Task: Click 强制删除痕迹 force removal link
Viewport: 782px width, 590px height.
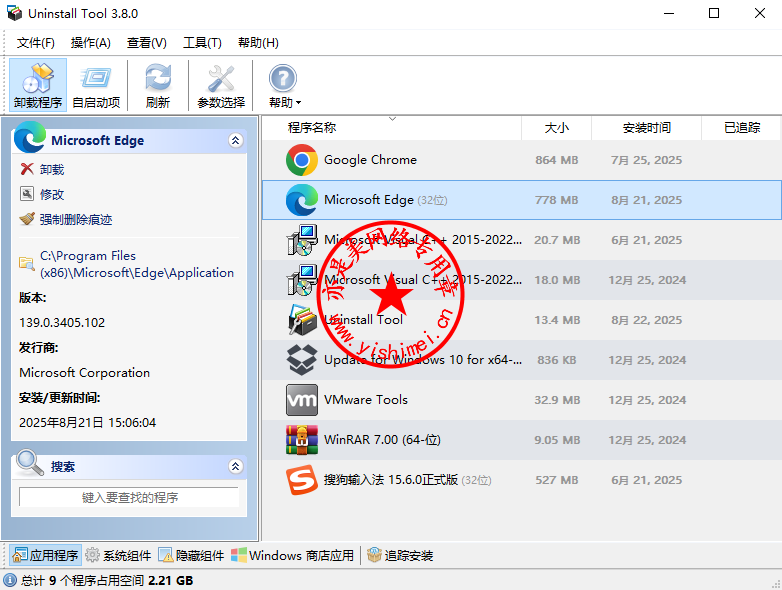Action: 76,219
